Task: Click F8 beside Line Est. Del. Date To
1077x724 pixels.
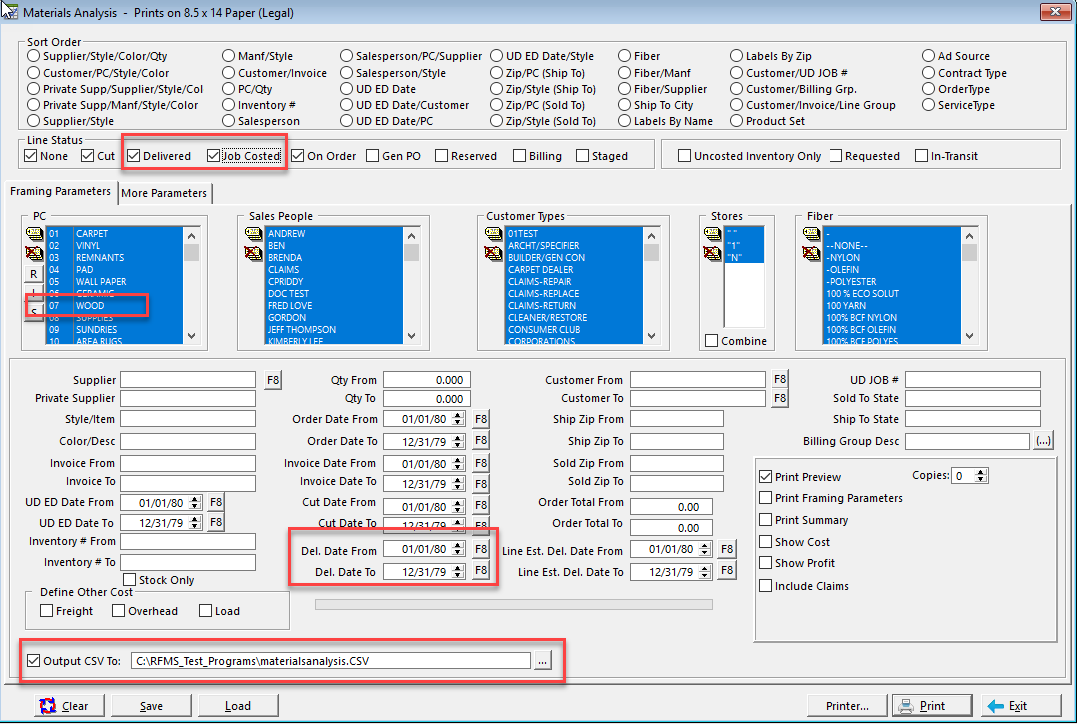Action: tap(727, 571)
